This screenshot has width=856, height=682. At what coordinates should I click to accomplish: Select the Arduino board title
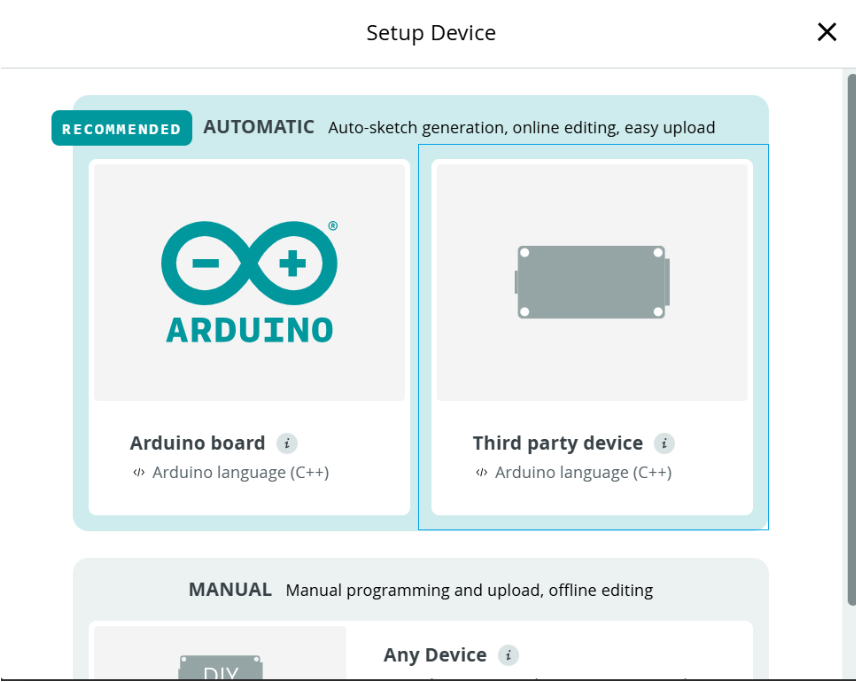pos(198,443)
